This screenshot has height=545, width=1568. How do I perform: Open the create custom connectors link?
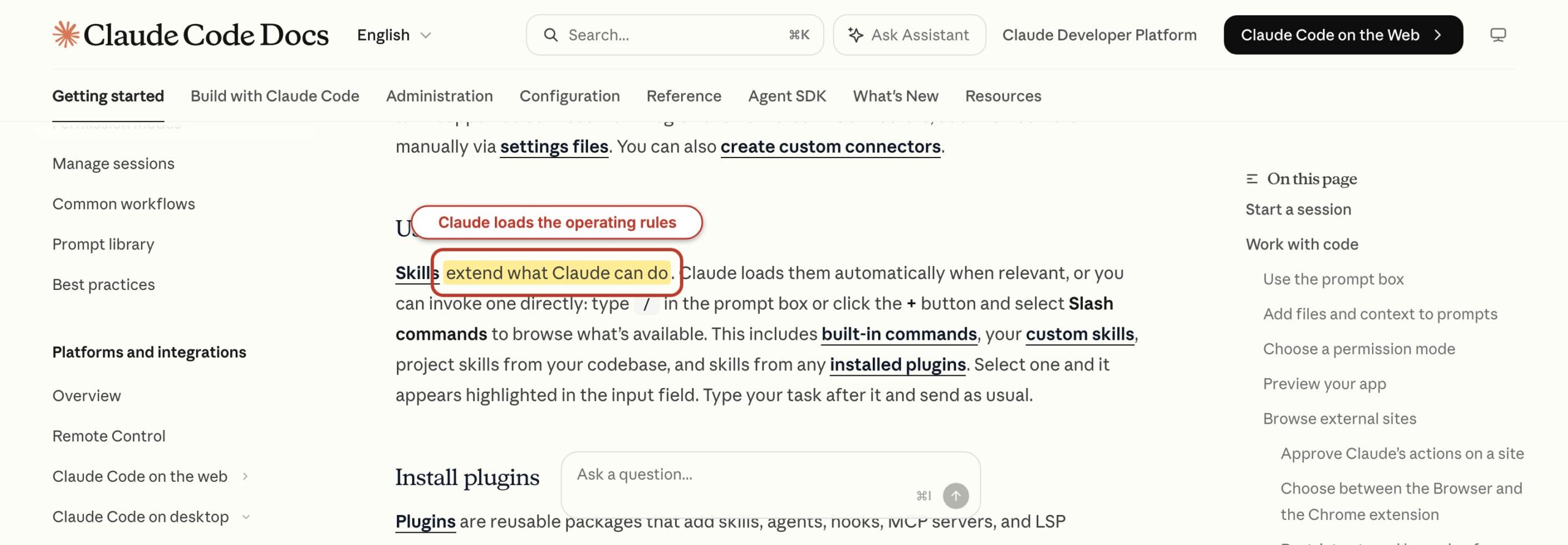tap(831, 147)
